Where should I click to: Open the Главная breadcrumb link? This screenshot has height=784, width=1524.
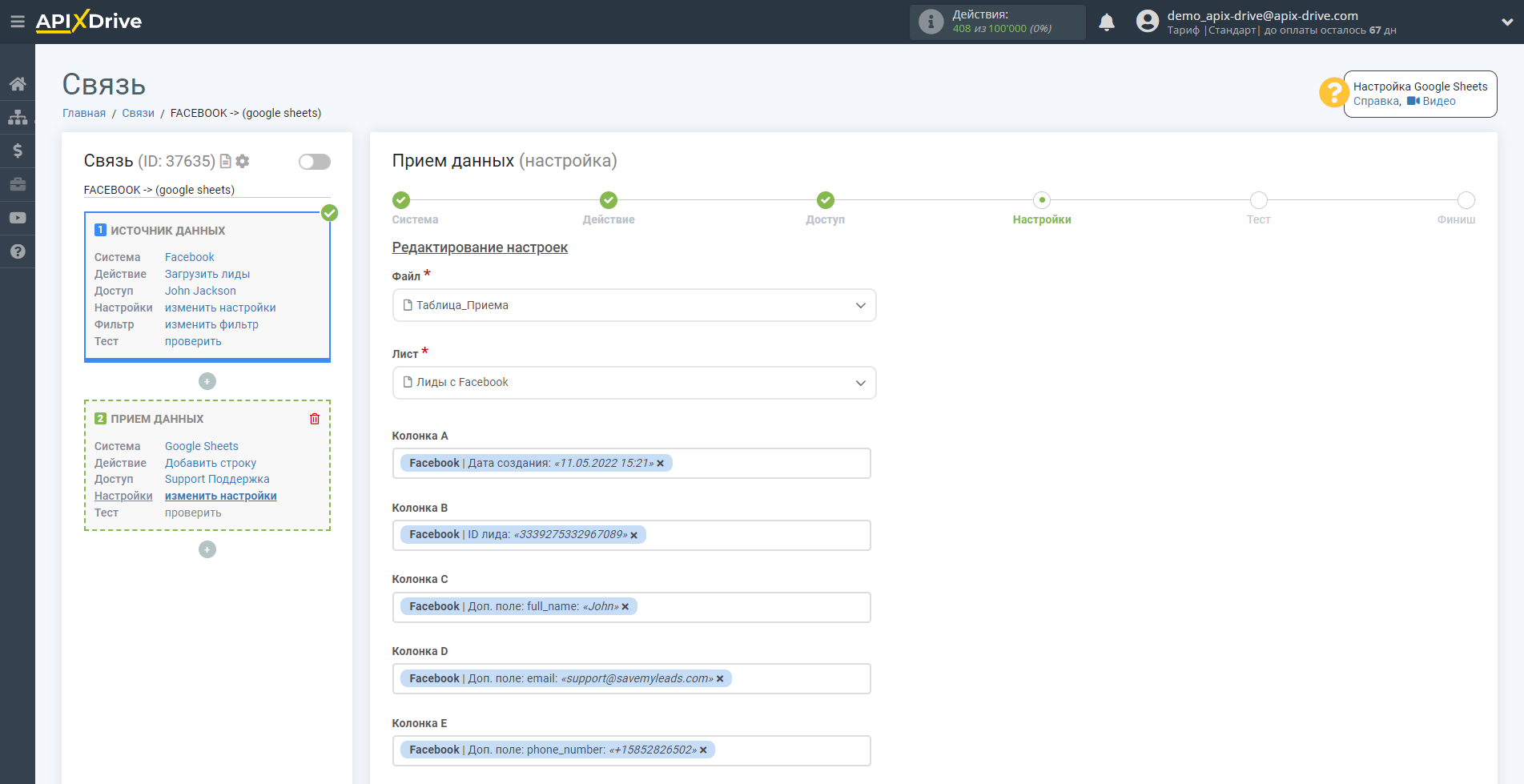84,113
